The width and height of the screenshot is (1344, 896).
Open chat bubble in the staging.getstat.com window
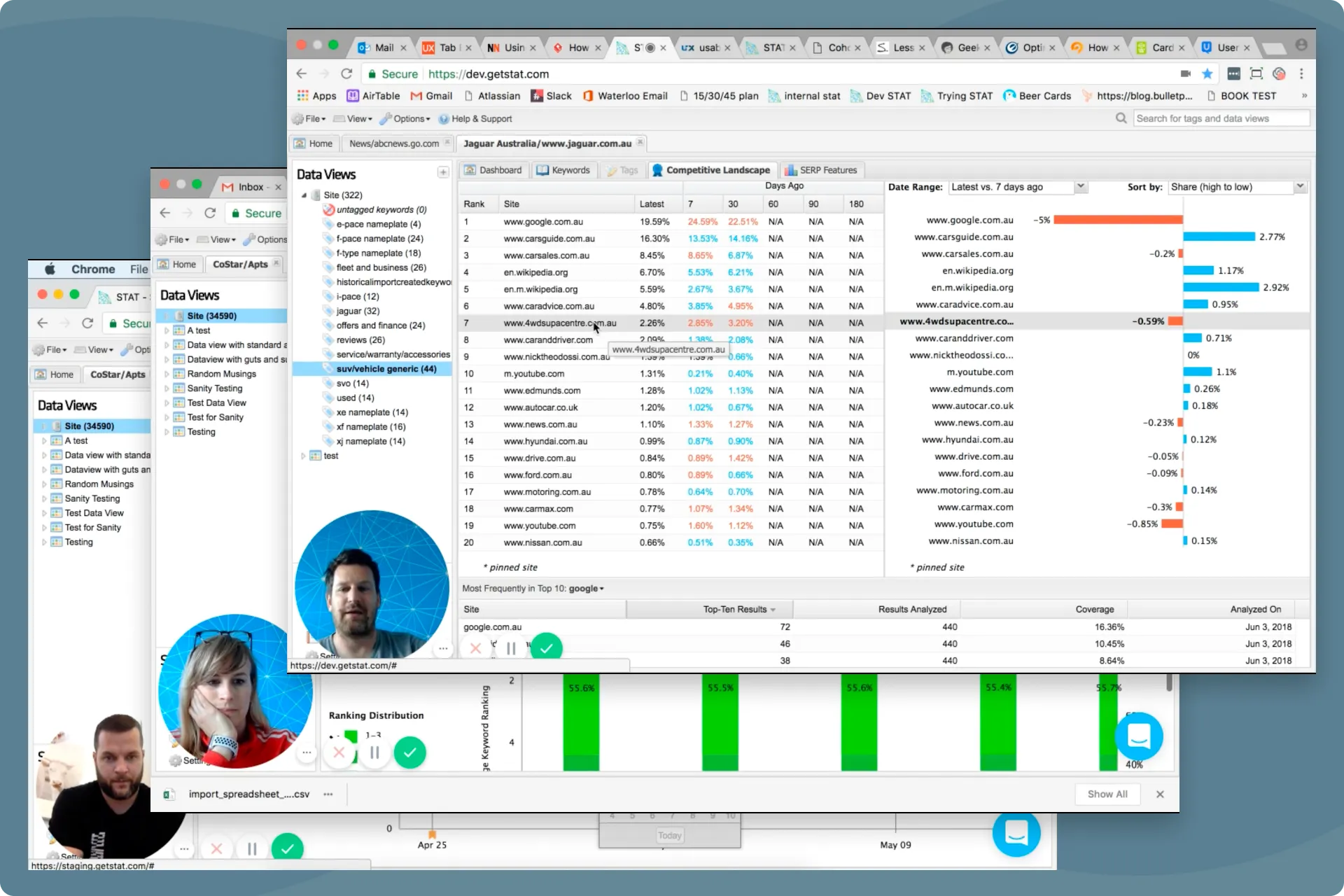tap(1016, 832)
